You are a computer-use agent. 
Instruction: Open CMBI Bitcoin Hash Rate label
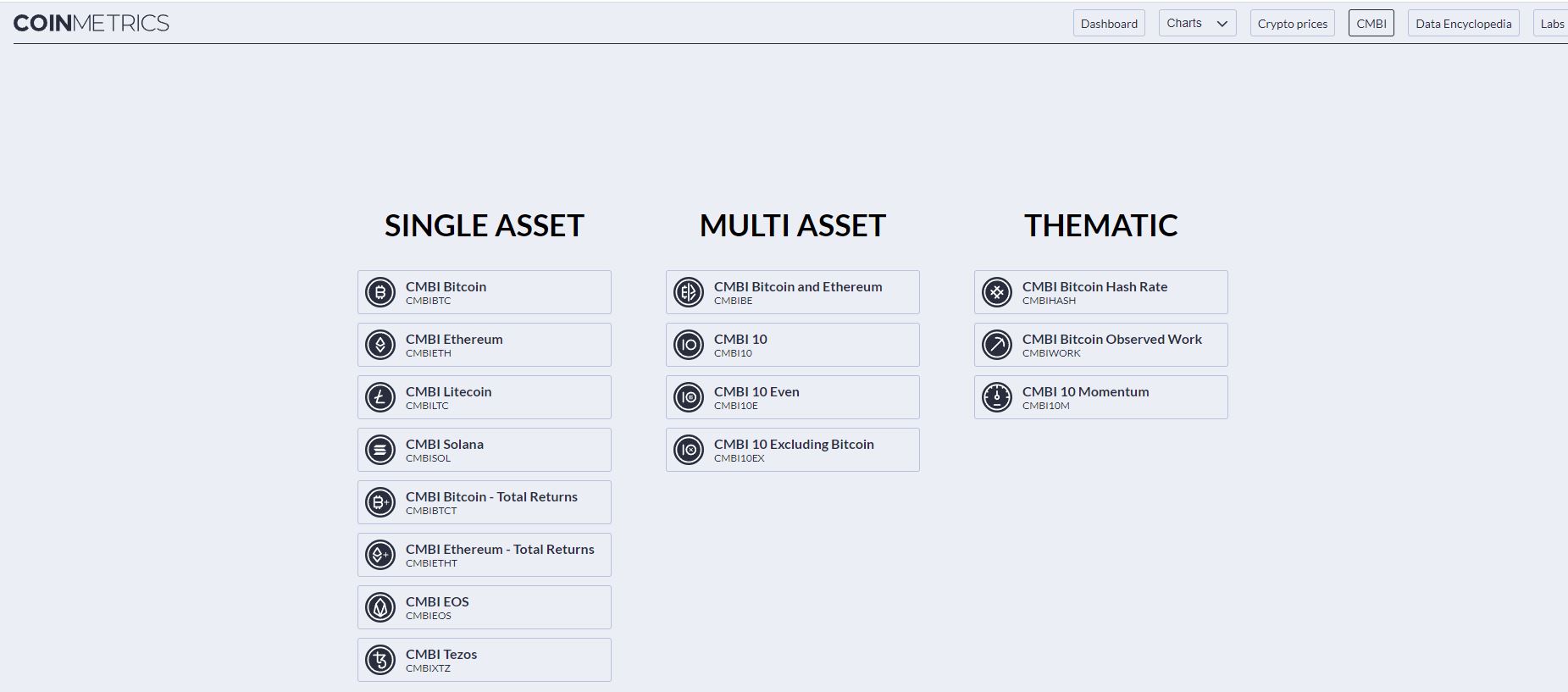coord(1094,286)
